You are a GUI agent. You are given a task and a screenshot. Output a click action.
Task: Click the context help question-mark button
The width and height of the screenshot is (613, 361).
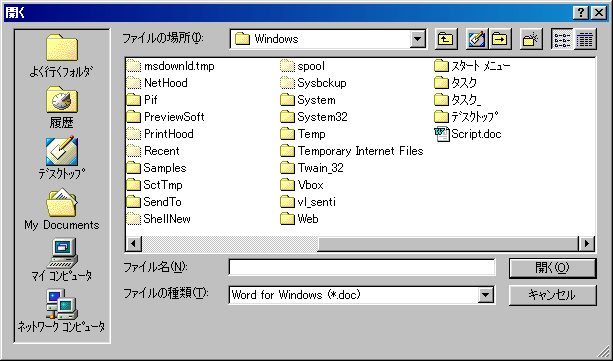coord(581,13)
